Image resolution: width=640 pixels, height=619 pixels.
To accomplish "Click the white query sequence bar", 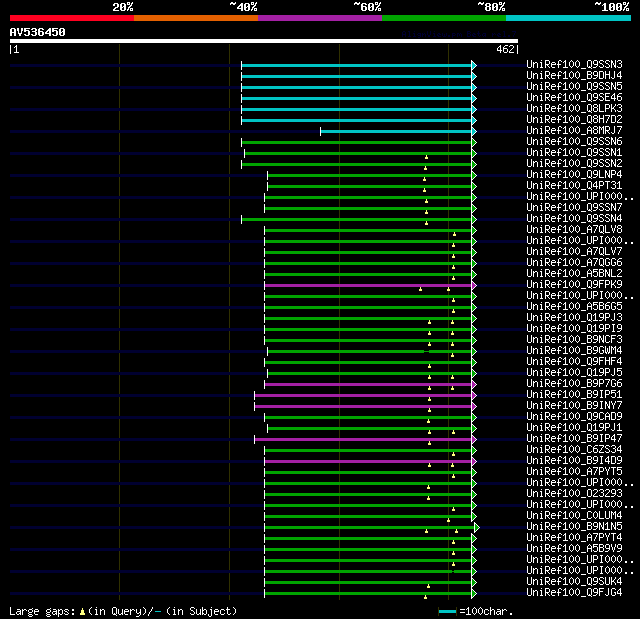I will (264, 41).
